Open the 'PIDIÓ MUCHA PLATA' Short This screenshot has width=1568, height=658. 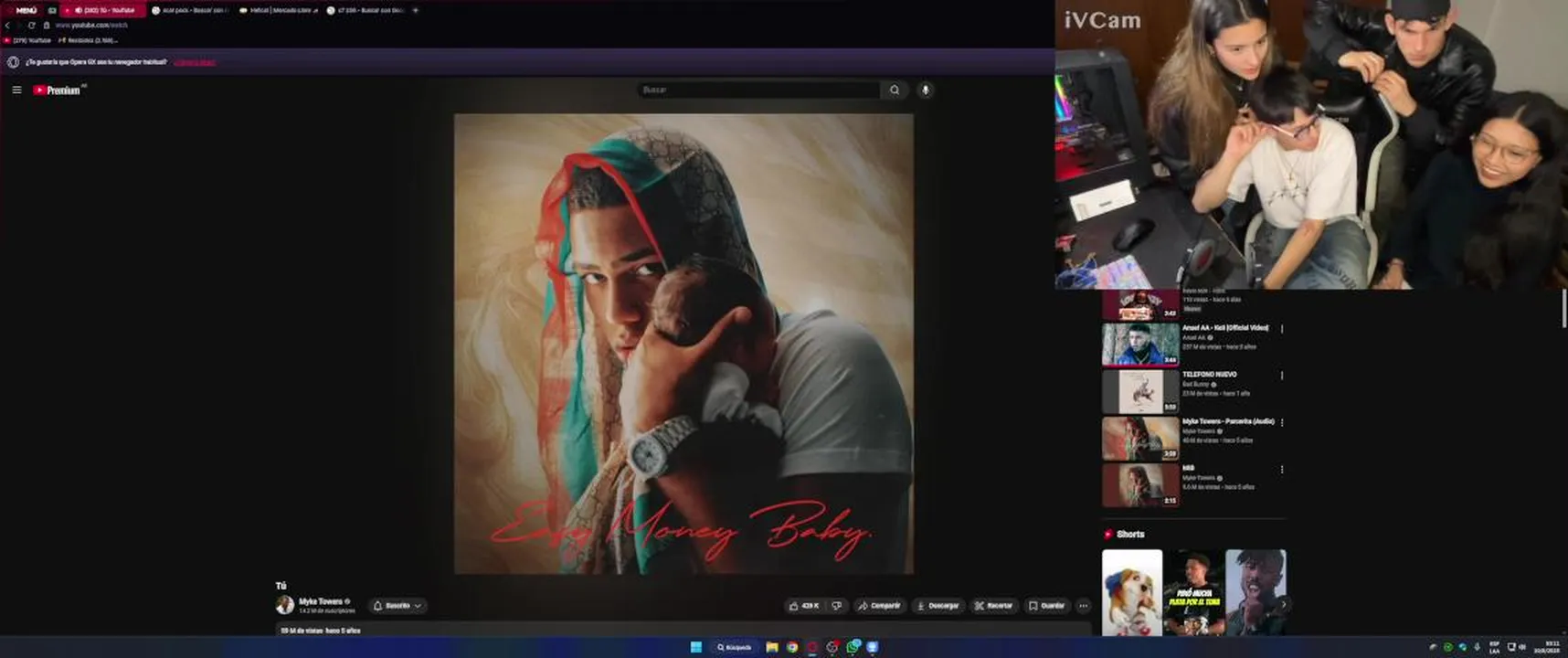pos(1193,592)
